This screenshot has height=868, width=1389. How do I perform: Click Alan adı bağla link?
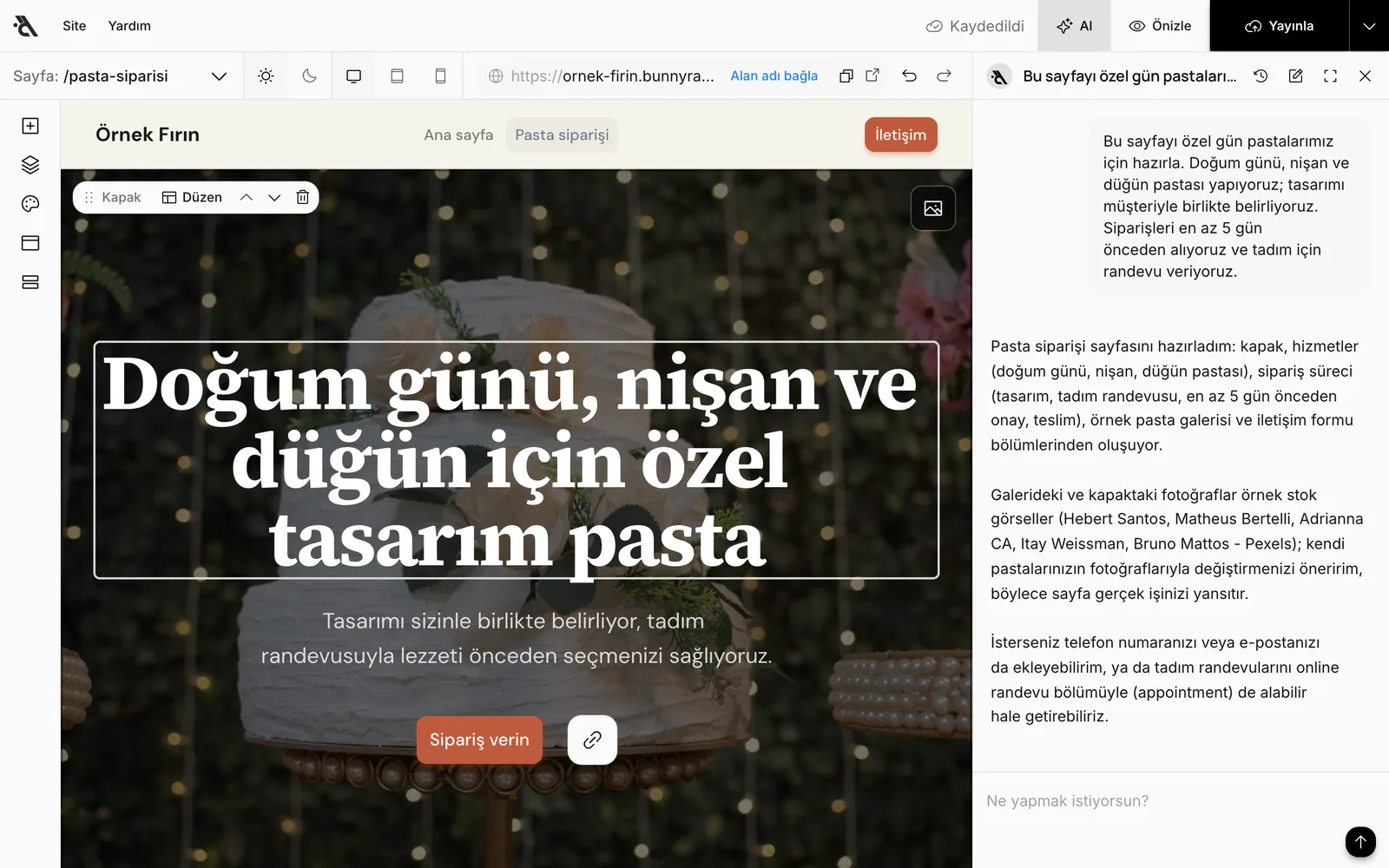coord(774,76)
